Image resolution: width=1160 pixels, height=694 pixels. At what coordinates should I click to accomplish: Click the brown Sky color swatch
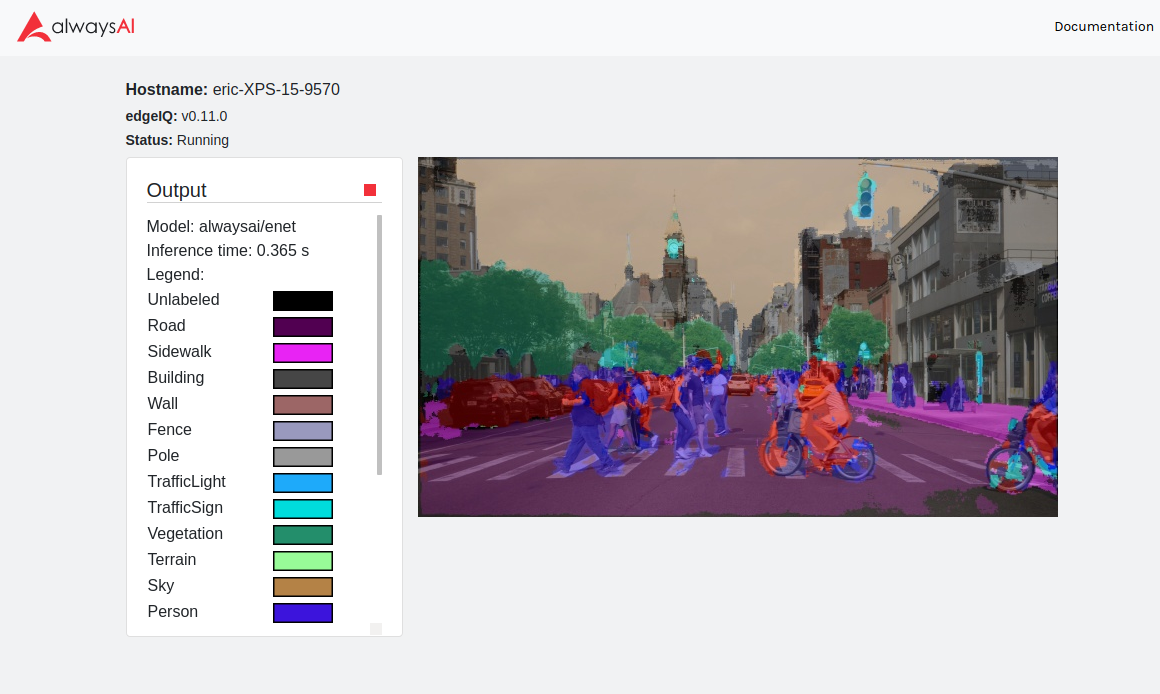(x=302, y=586)
